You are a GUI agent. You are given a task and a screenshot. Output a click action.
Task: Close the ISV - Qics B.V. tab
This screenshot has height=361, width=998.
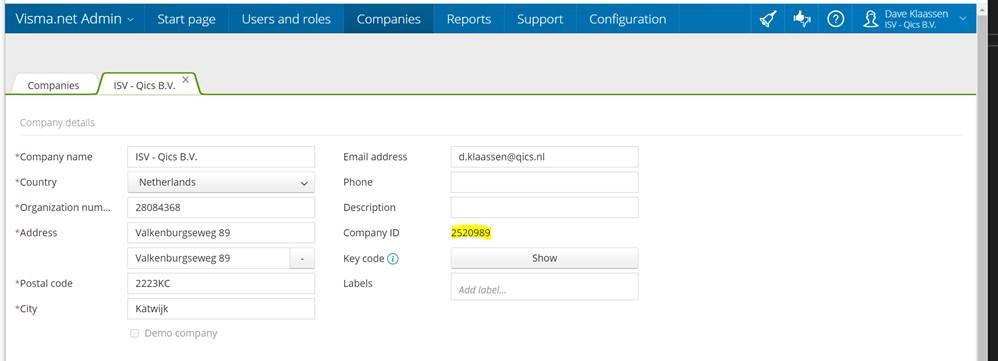pyautogui.click(x=185, y=80)
